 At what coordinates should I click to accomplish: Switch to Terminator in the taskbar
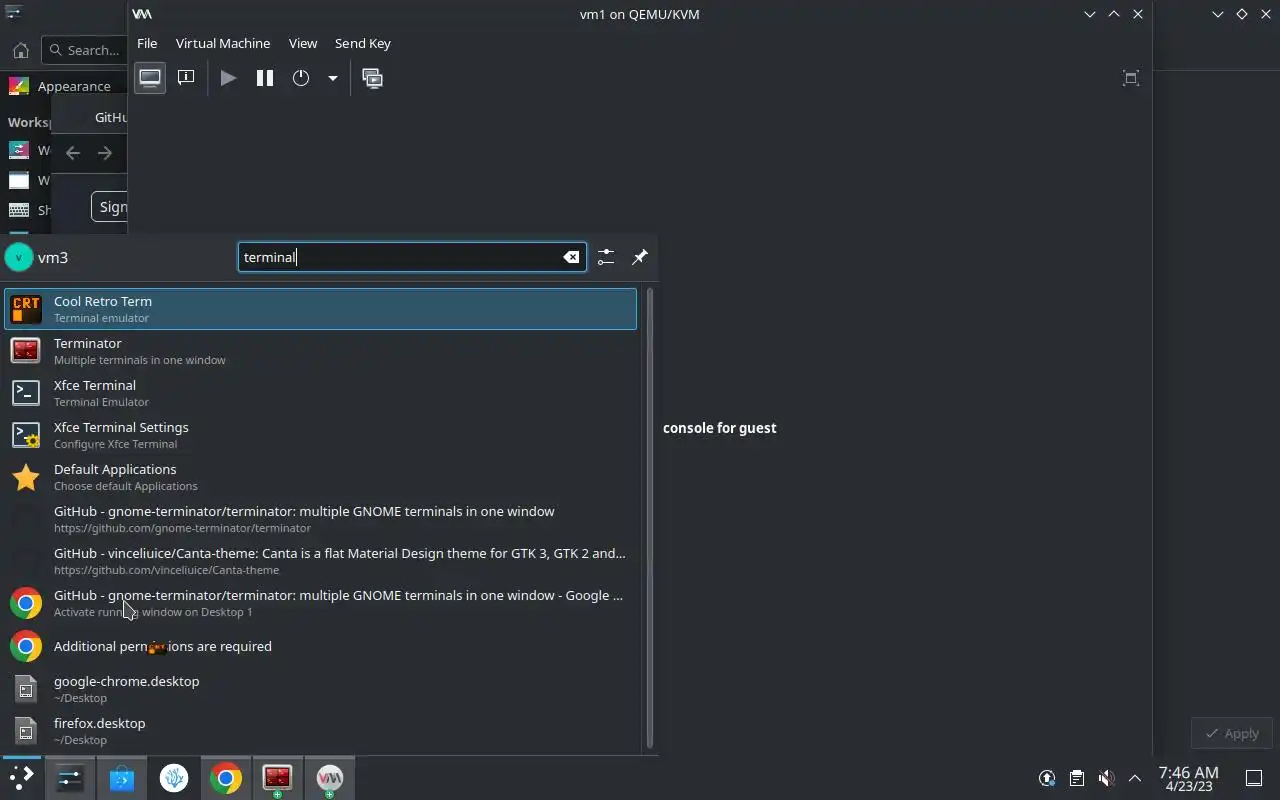coord(277,778)
